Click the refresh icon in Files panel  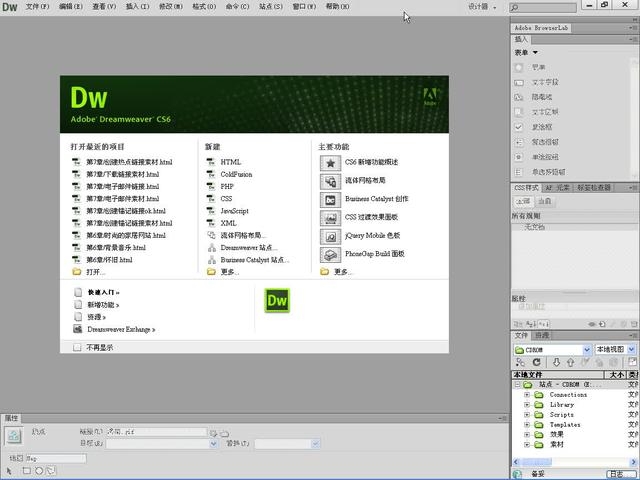(x=536, y=362)
